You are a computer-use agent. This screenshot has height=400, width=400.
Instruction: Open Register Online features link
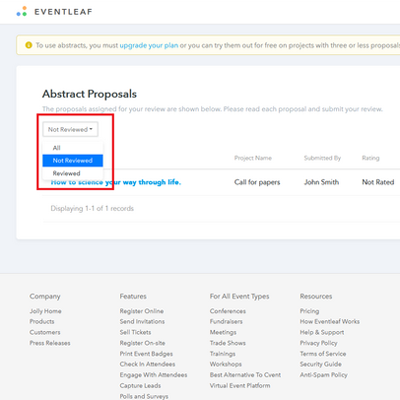pos(142,311)
